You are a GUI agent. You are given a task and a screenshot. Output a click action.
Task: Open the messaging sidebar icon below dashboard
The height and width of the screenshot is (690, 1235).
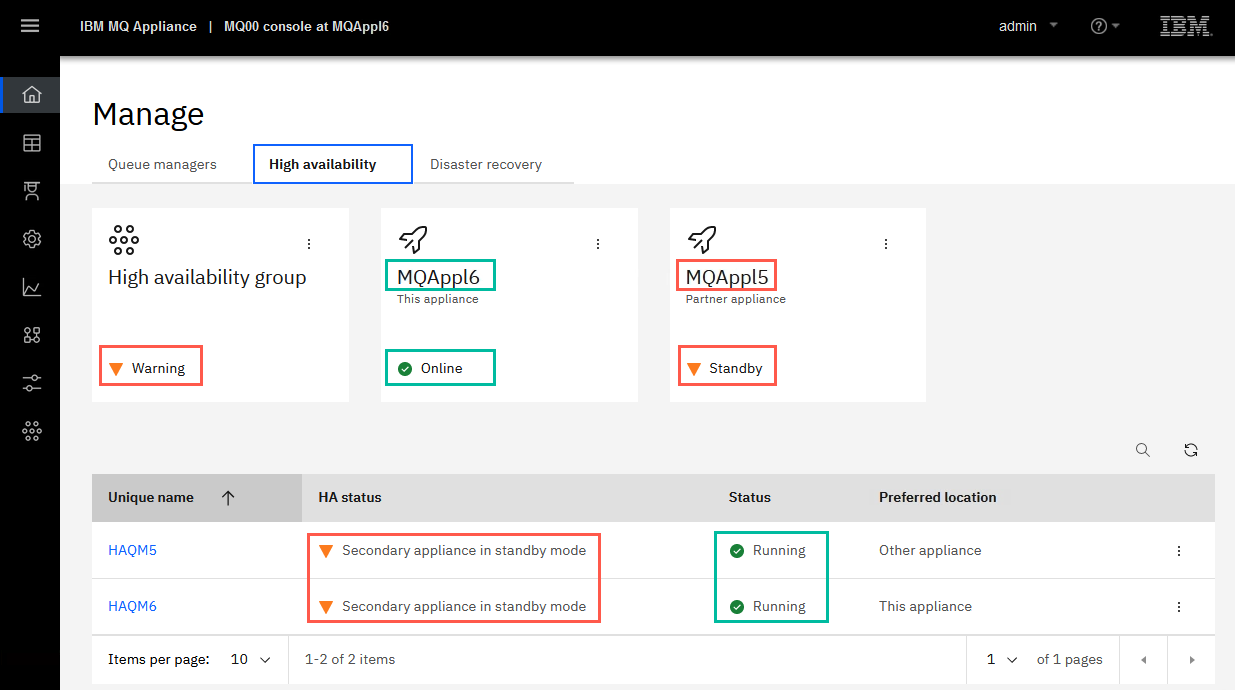32,191
